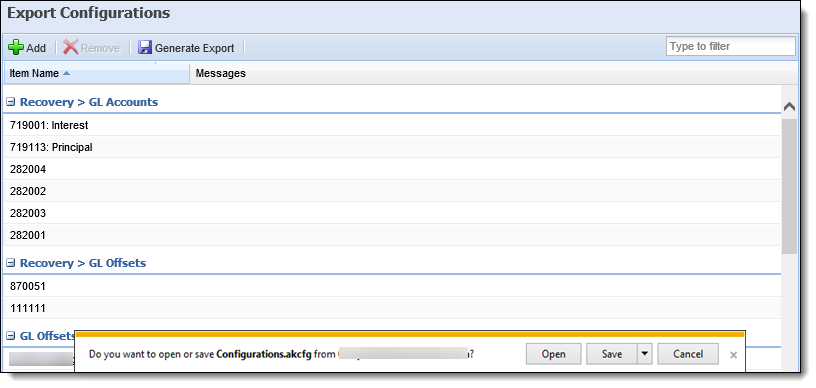Select the 719113: Principal row
This screenshot has width=816, height=388.
tap(392, 147)
